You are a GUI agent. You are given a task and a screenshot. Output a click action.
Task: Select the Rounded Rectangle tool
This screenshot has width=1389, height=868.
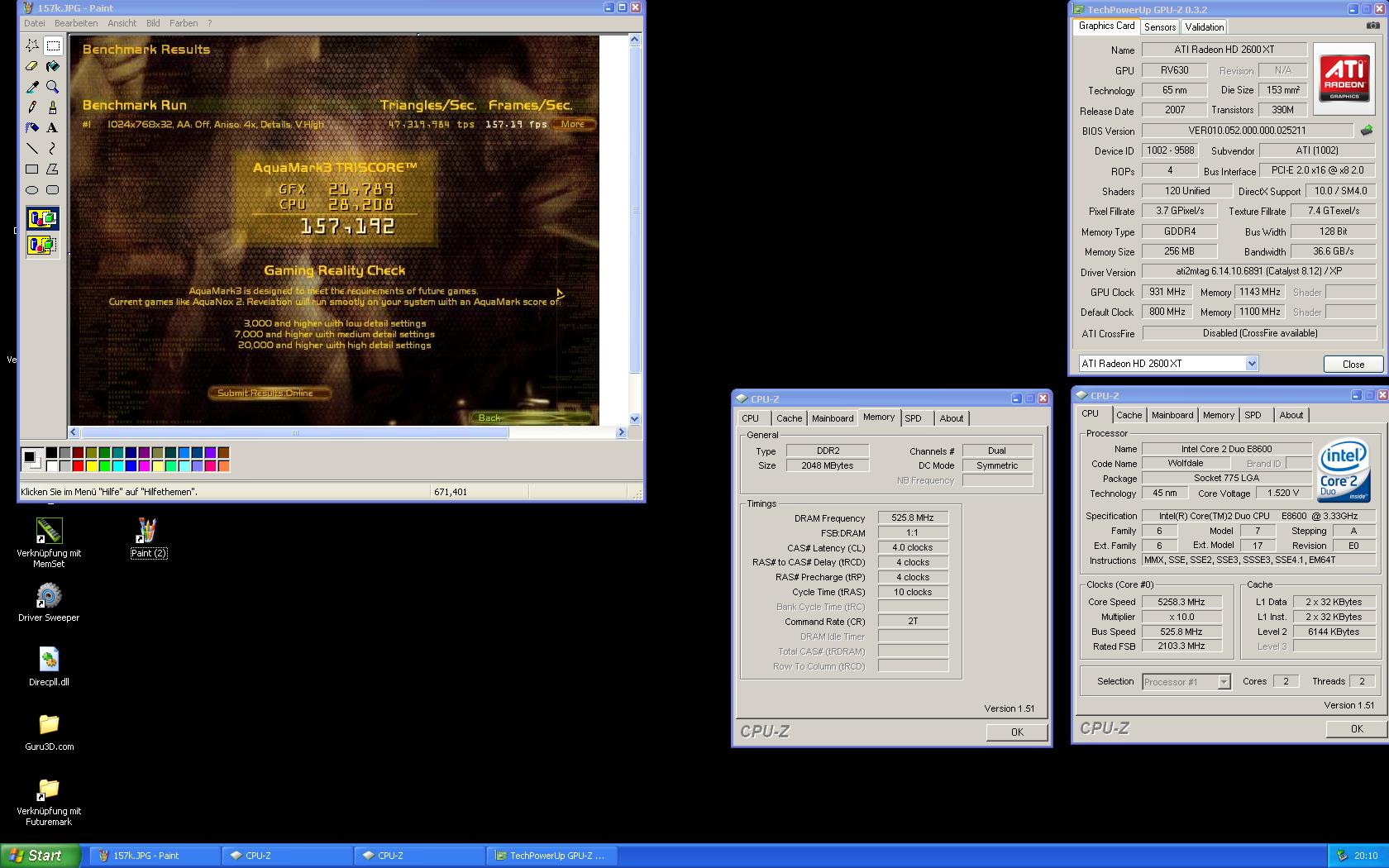click(53, 190)
